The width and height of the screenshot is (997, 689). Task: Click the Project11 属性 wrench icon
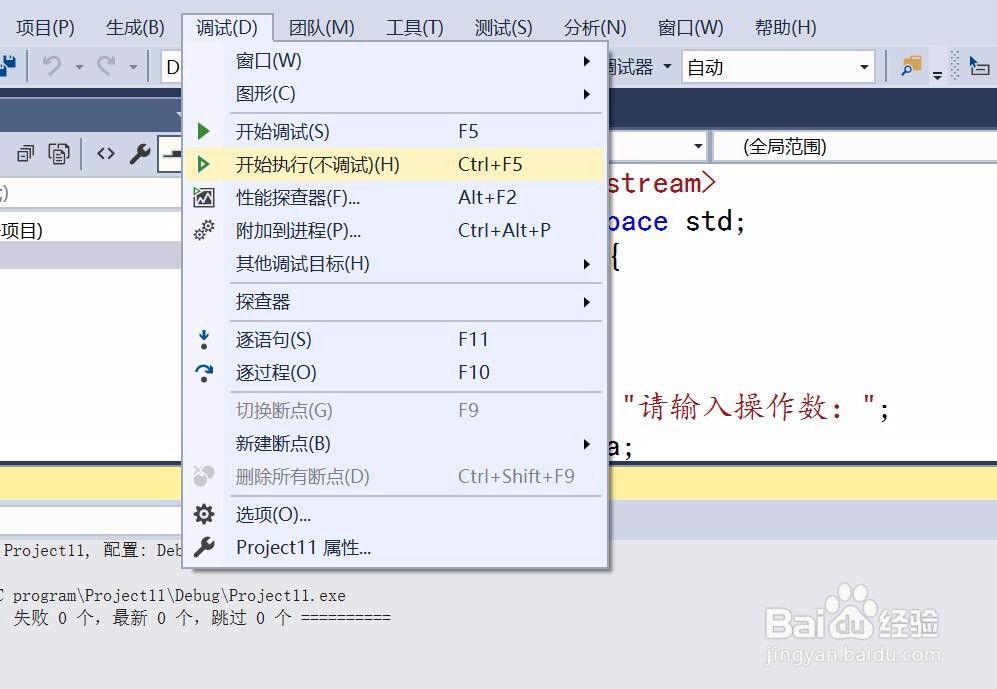(203, 547)
